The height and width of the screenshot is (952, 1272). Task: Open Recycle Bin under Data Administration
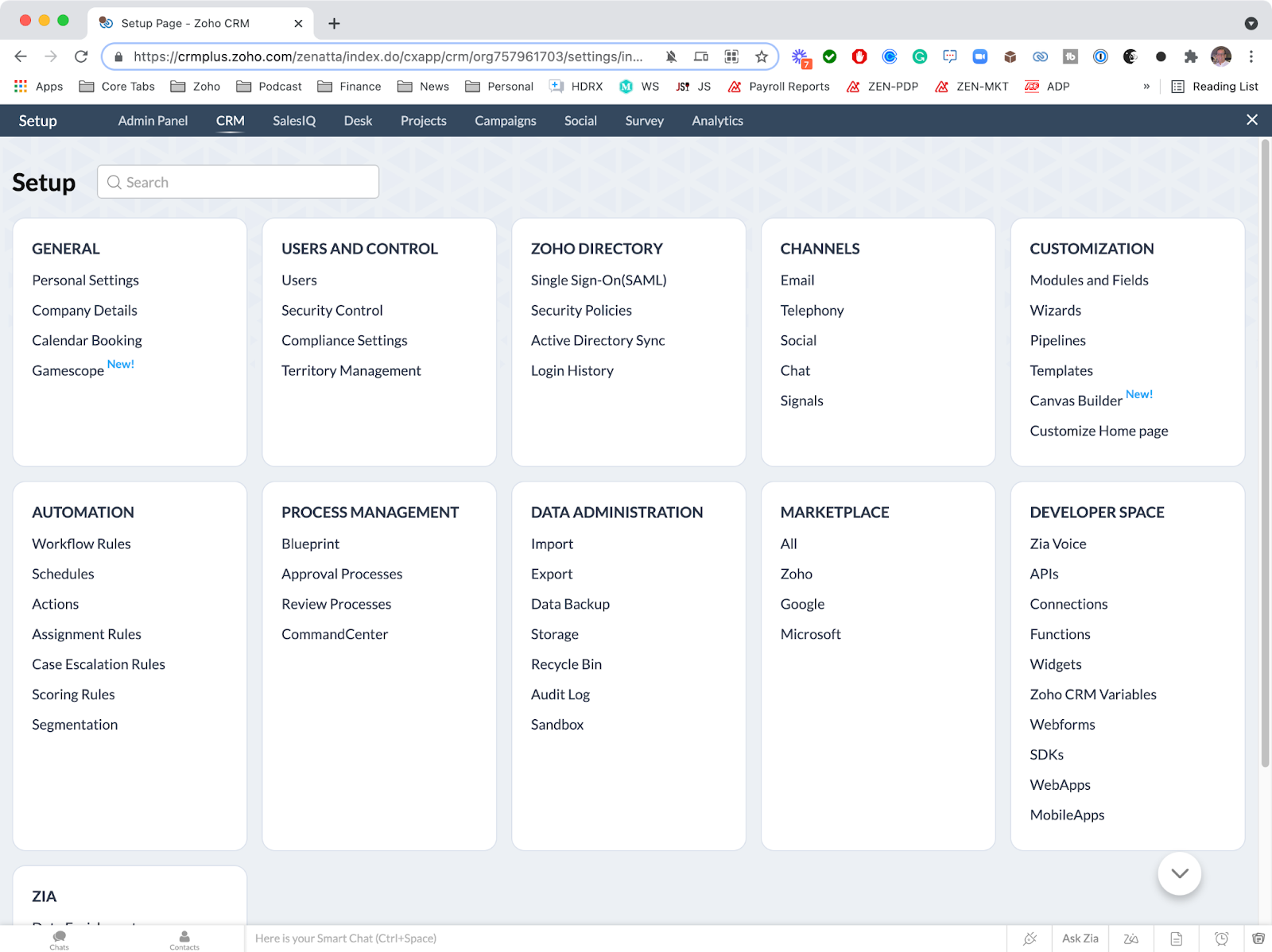tap(567, 665)
